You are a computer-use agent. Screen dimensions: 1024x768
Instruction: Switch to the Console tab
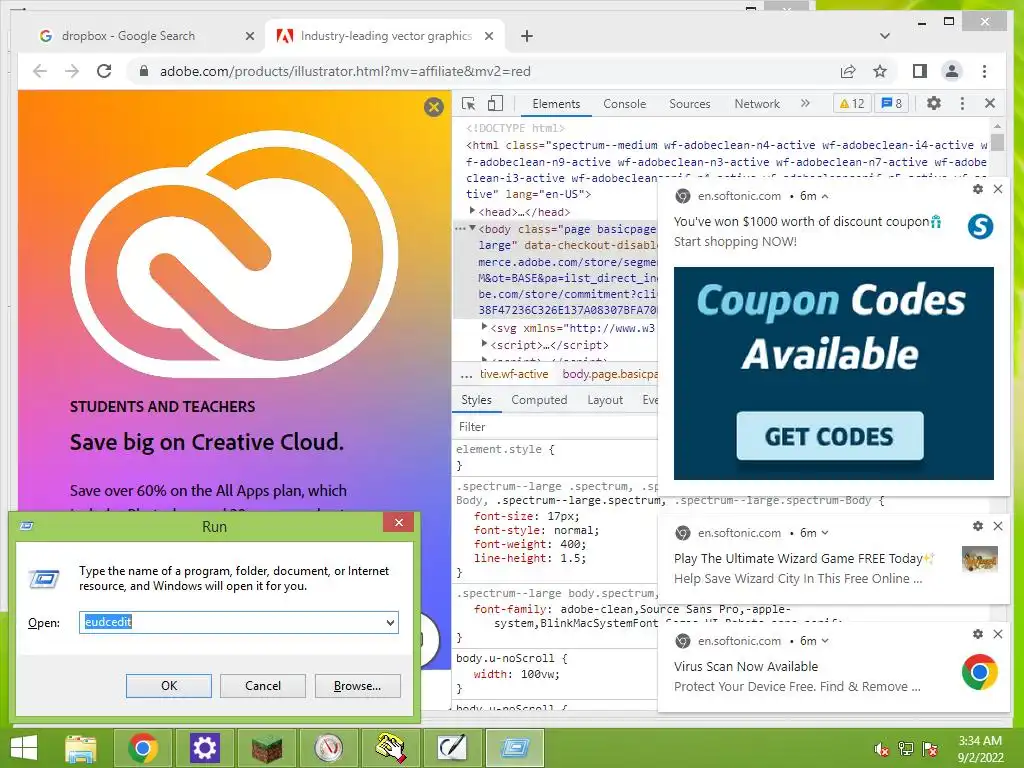624,104
